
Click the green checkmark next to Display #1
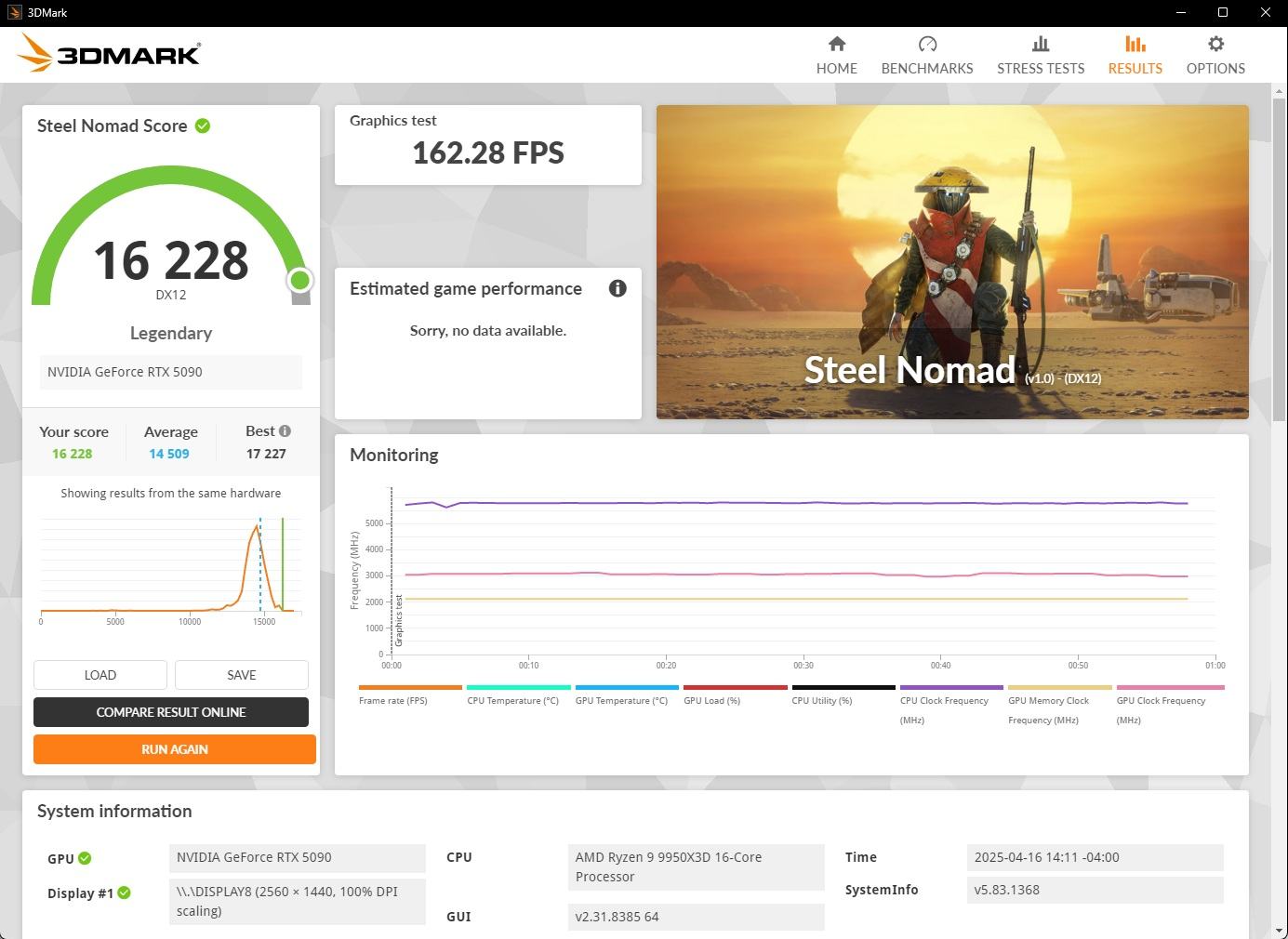pyautogui.click(x=124, y=893)
